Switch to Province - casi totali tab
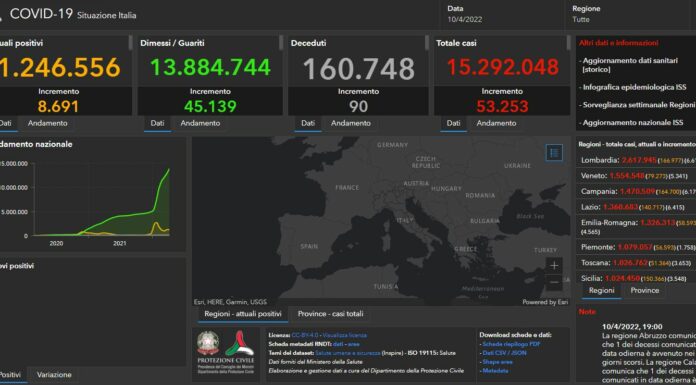The image size is (696, 385). point(330,314)
